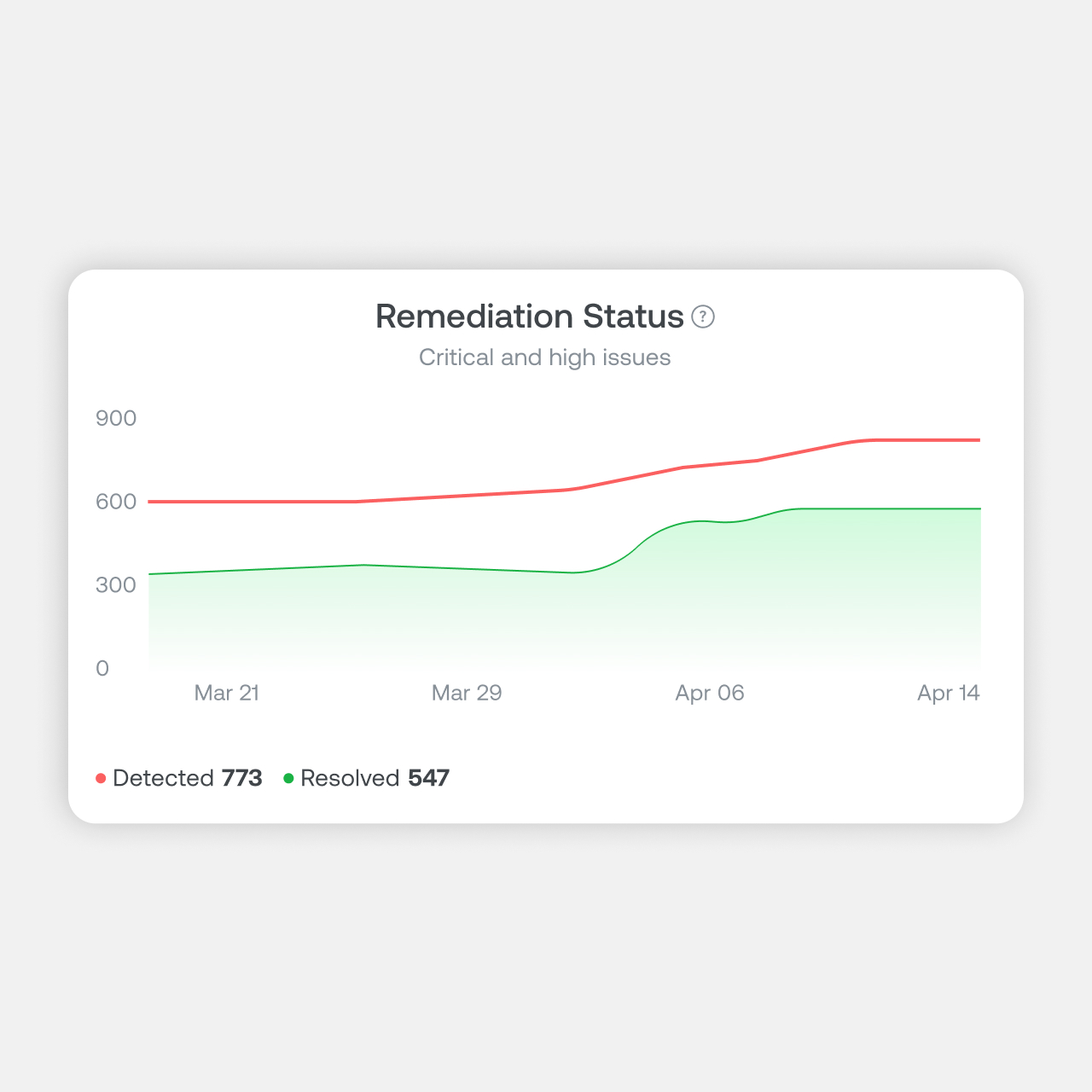Toggle the Resolved series legend label
The height and width of the screenshot is (1092, 1092).
pyautogui.click(x=350, y=778)
